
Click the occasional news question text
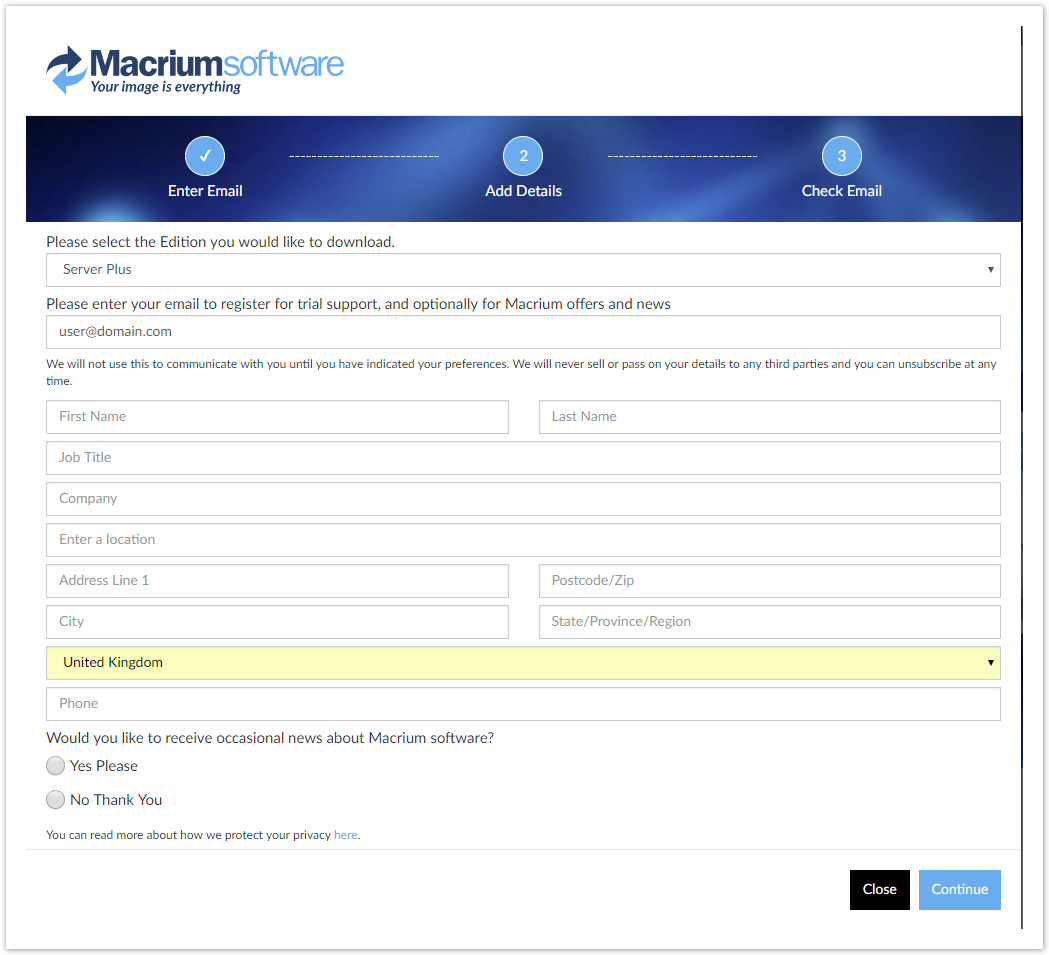[270, 737]
